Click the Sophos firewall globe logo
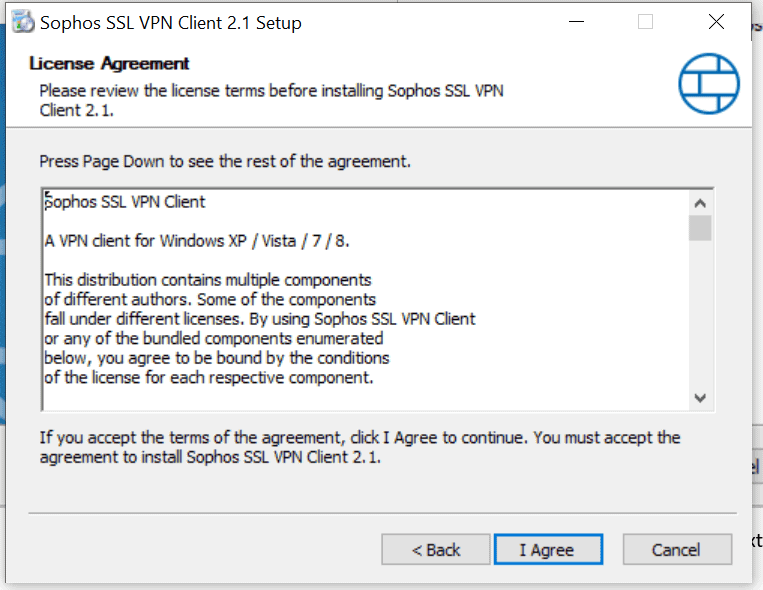This screenshot has width=763, height=590. 709,83
